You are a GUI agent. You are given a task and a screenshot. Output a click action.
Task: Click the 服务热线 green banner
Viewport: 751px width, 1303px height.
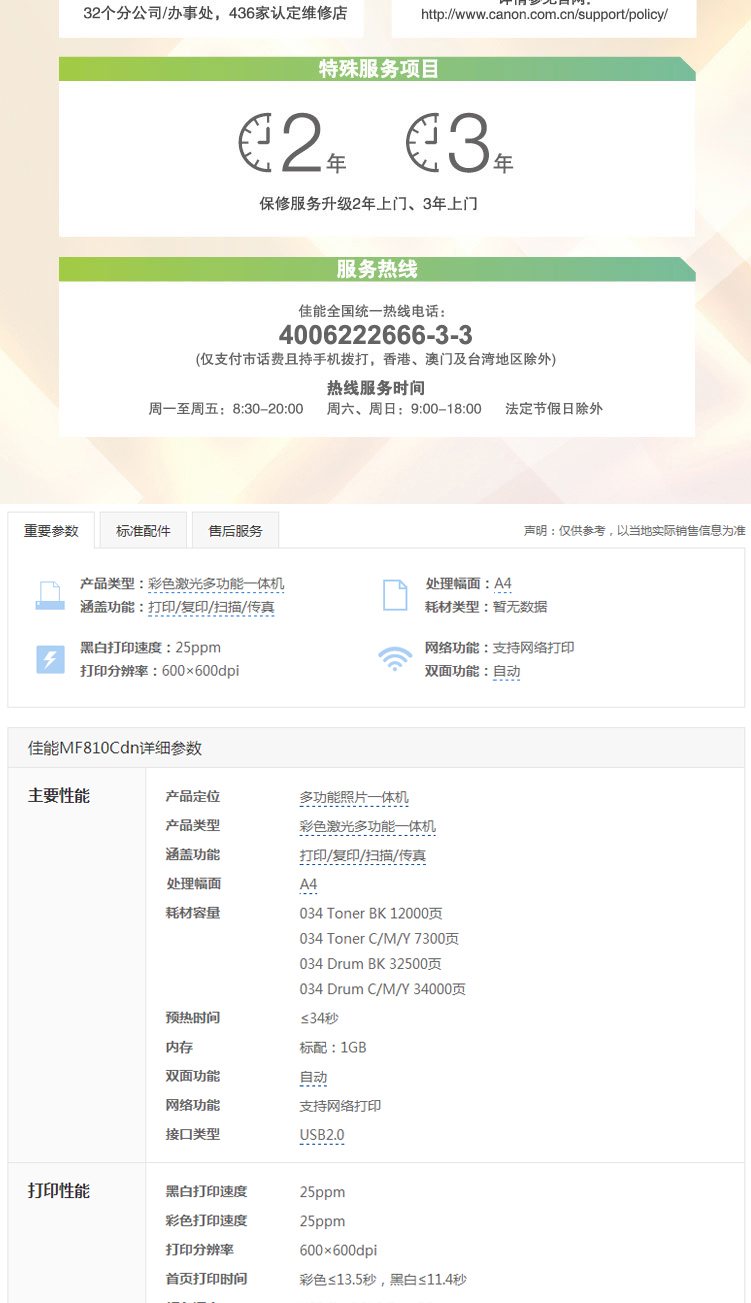click(x=376, y=269)
